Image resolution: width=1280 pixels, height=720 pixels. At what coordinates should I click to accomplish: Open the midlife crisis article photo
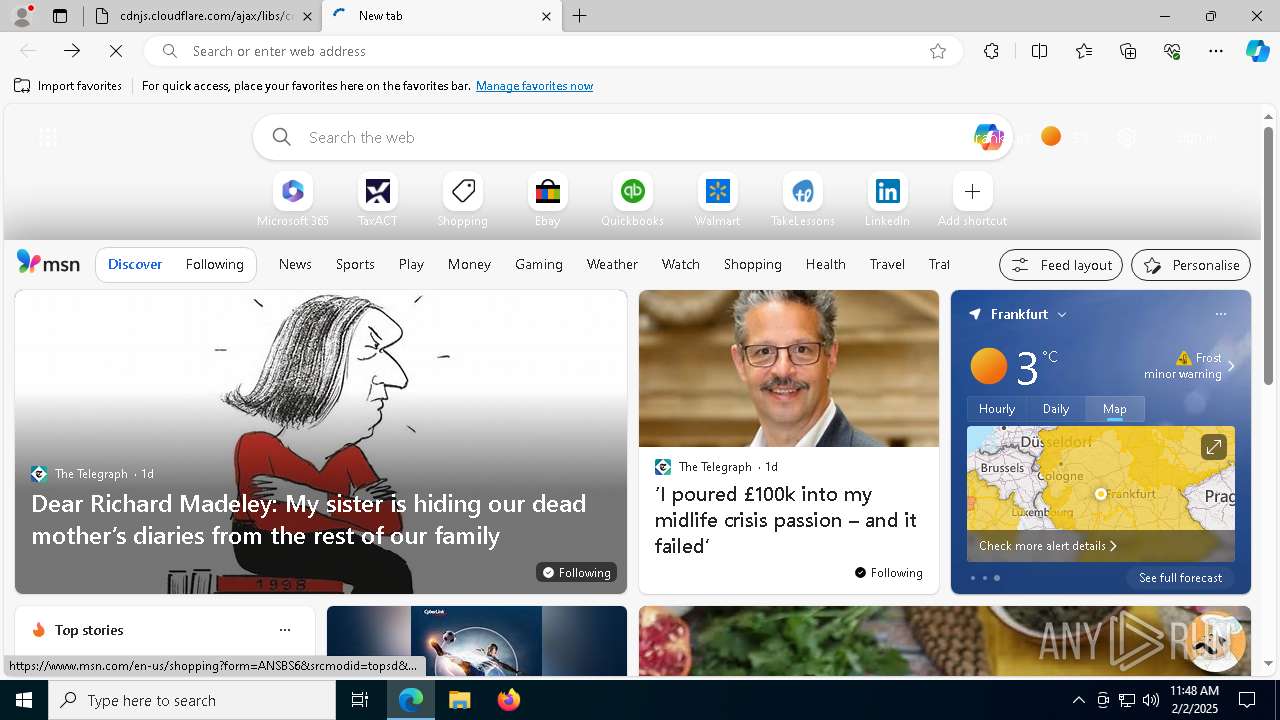(789, 369)
